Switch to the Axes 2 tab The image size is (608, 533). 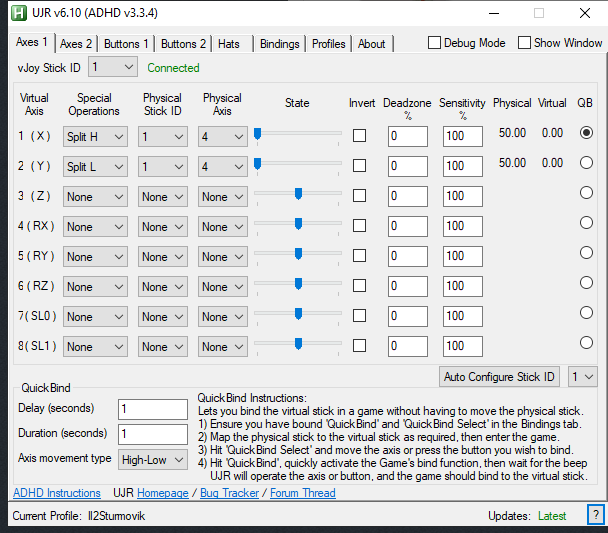pos(76,43)
